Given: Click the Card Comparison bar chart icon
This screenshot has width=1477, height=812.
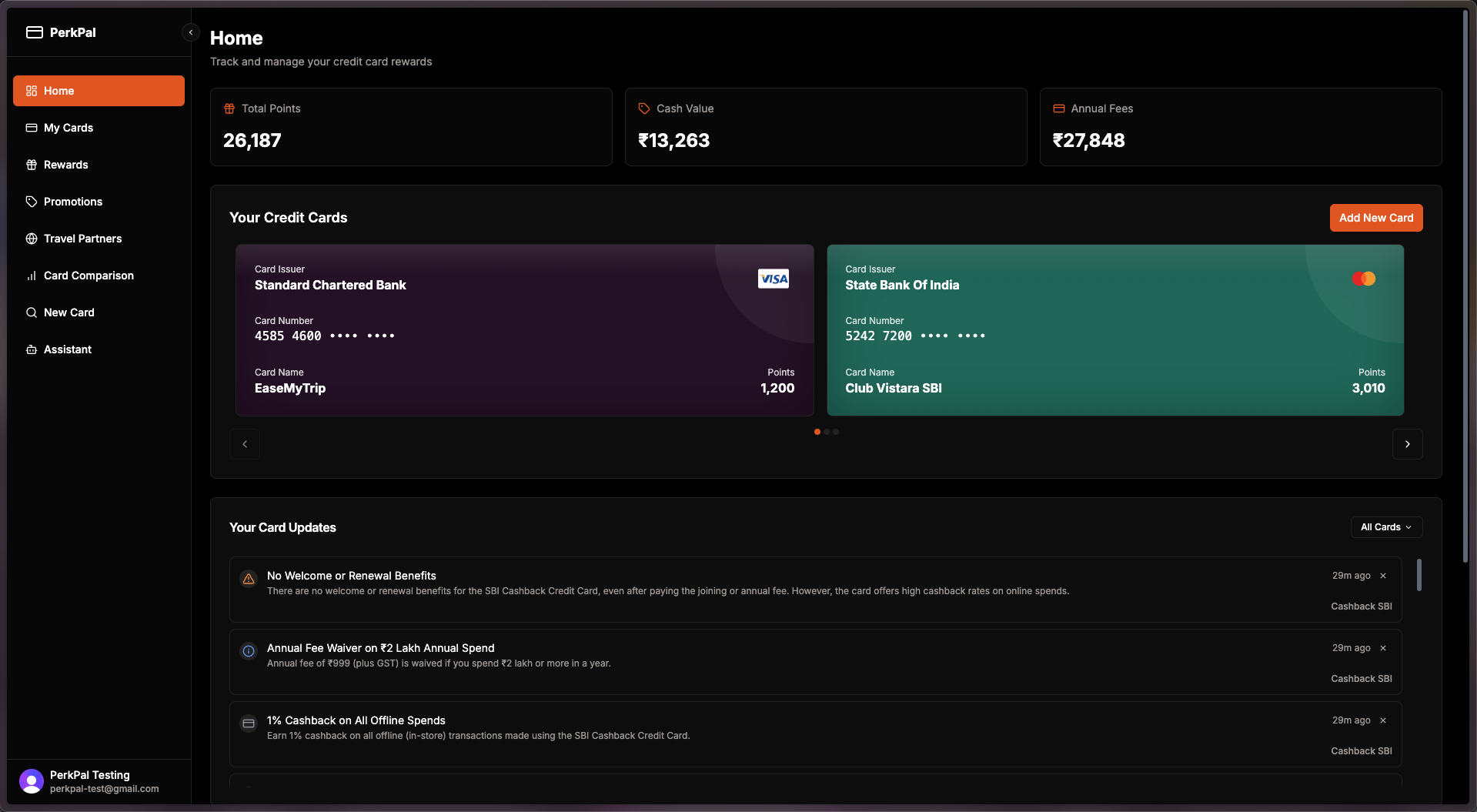Looking at the screenshot, I should (x=32, y=276).
